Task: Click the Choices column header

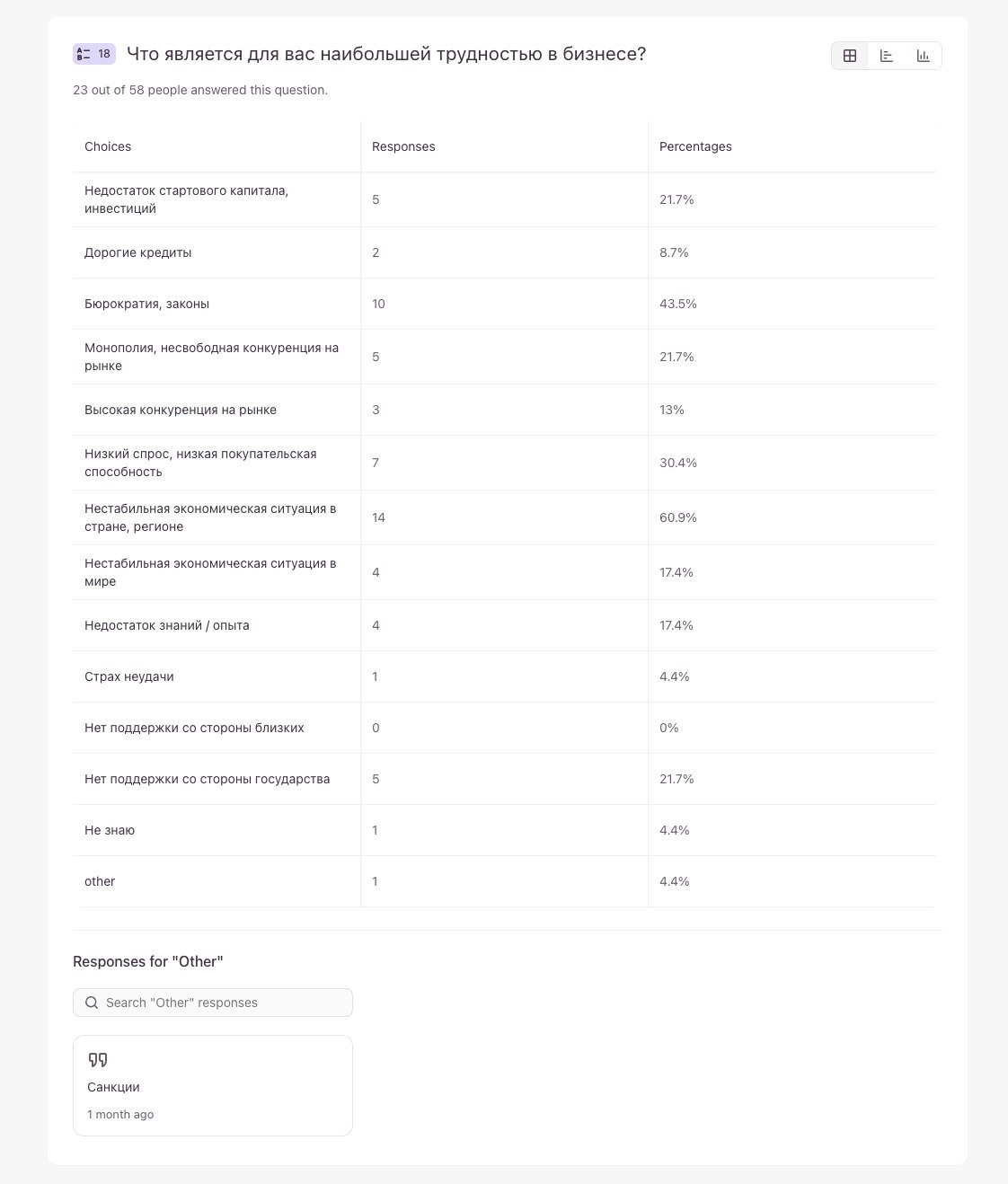Action: coord(108,146)
